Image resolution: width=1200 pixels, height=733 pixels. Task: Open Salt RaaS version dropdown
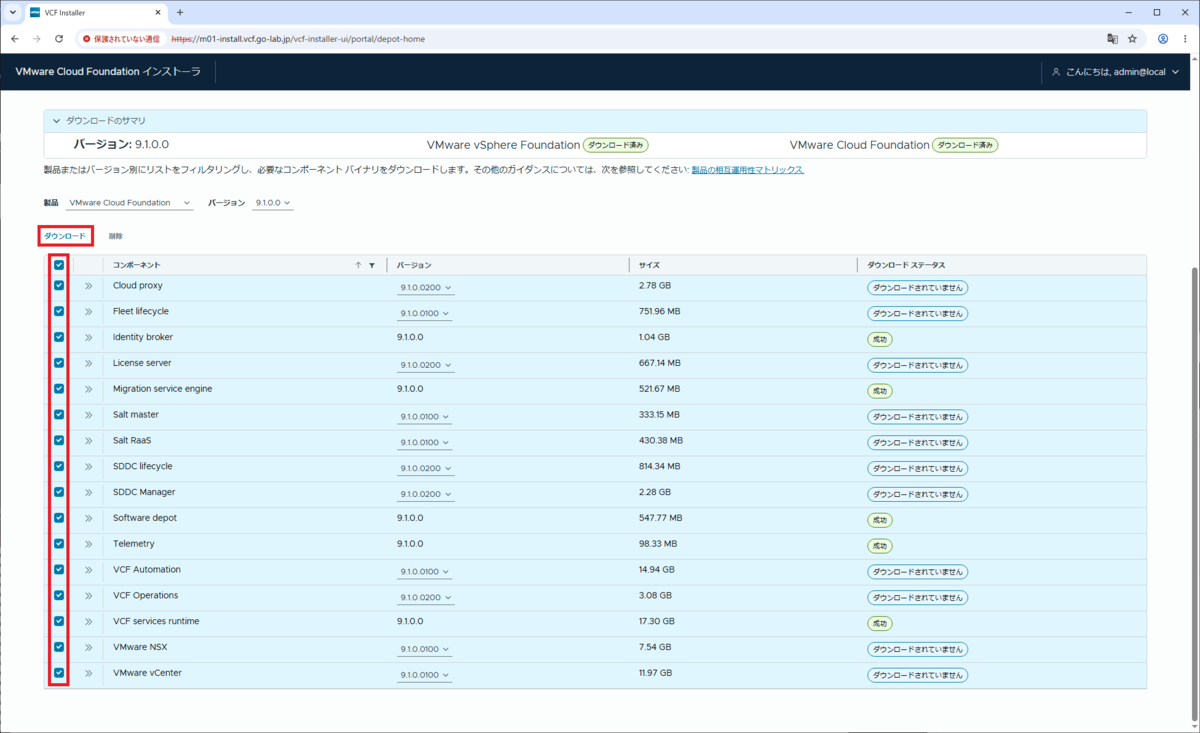(x=425, y=443)
